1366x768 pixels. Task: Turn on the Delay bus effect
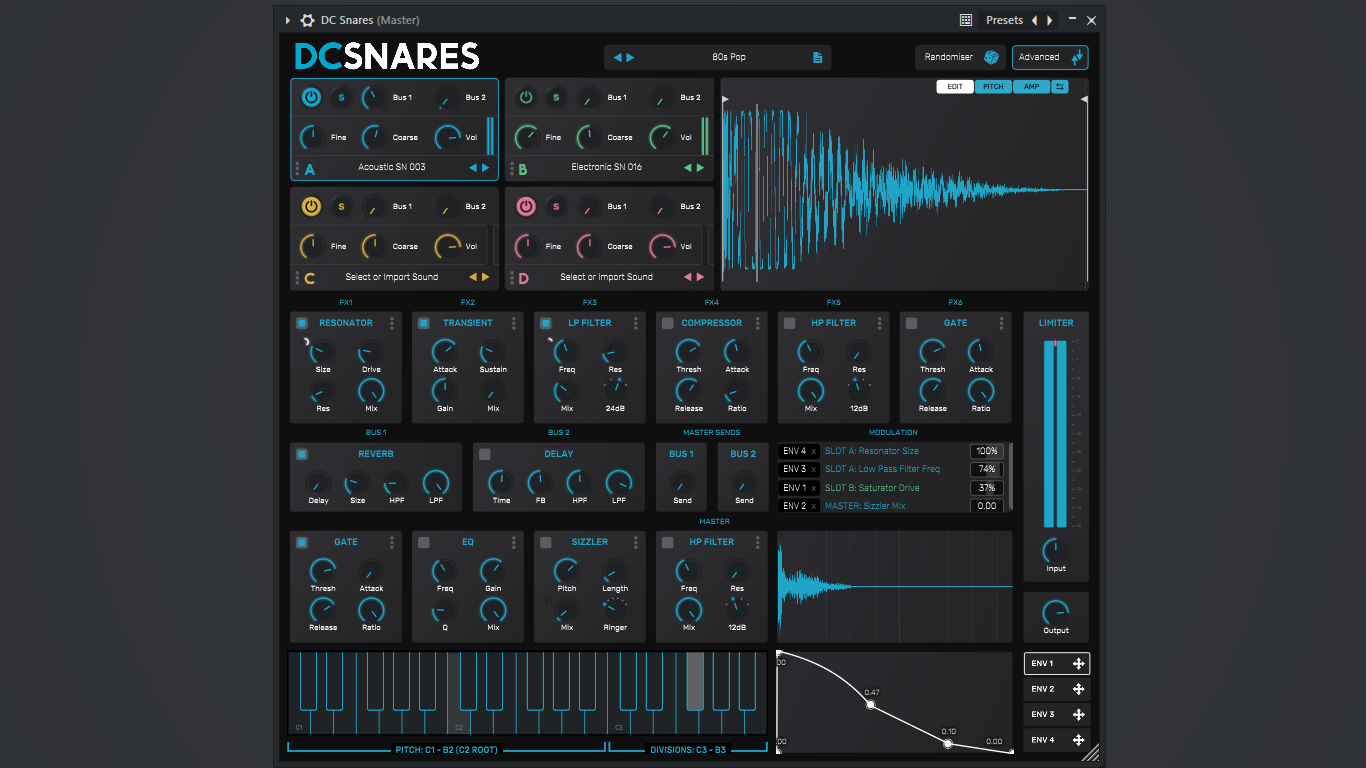point(485,454)
